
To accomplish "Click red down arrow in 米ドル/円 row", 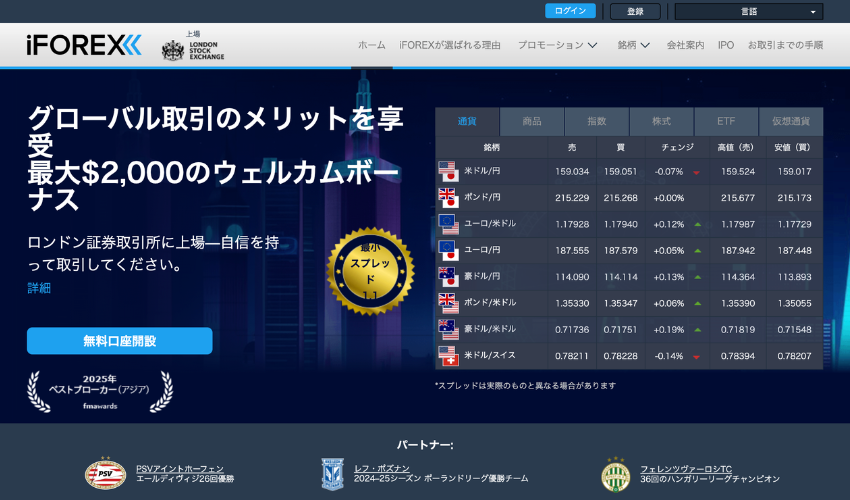I will click(x=697, y=172).
